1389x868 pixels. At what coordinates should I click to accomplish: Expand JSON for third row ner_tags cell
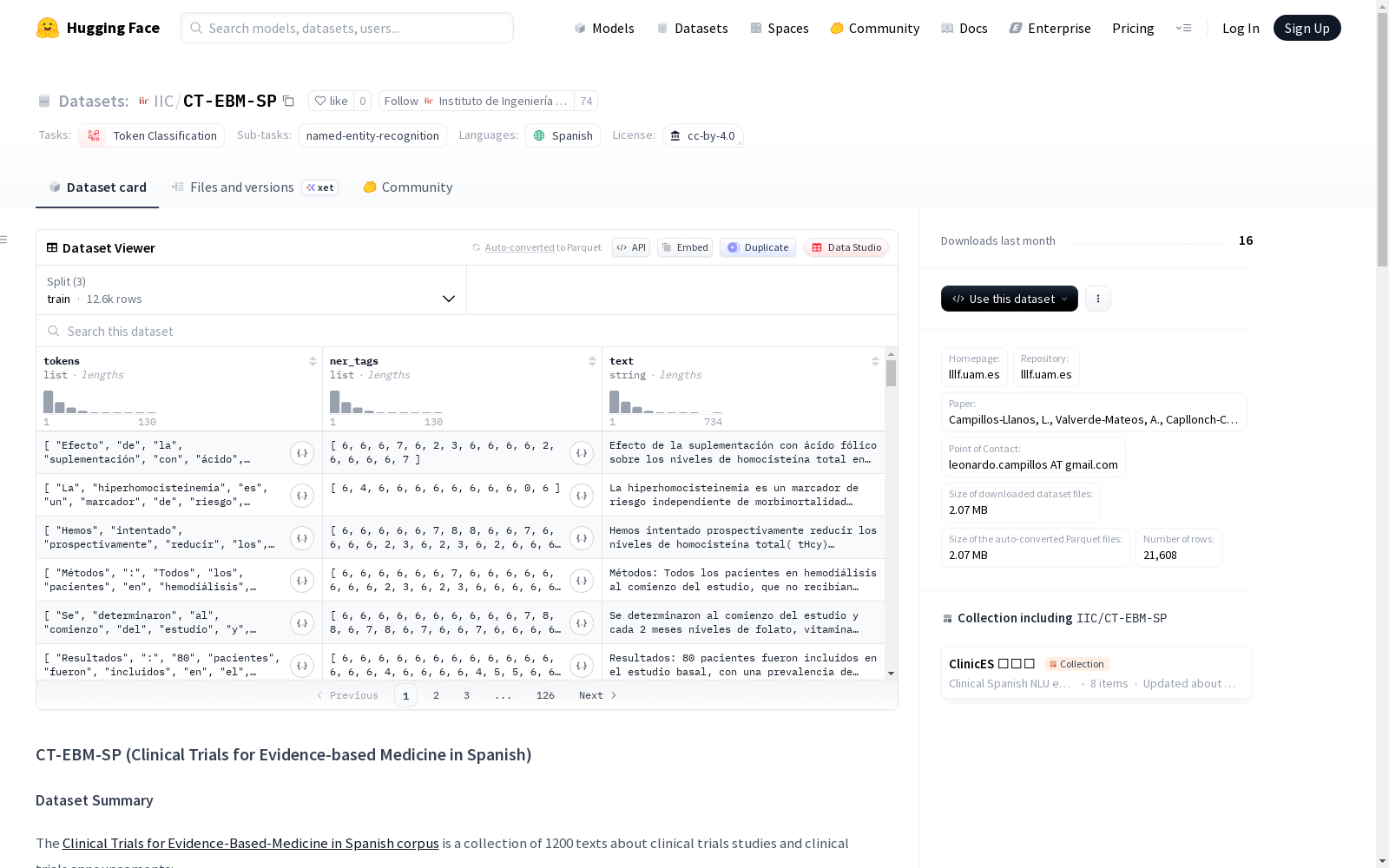click(582, 537)
